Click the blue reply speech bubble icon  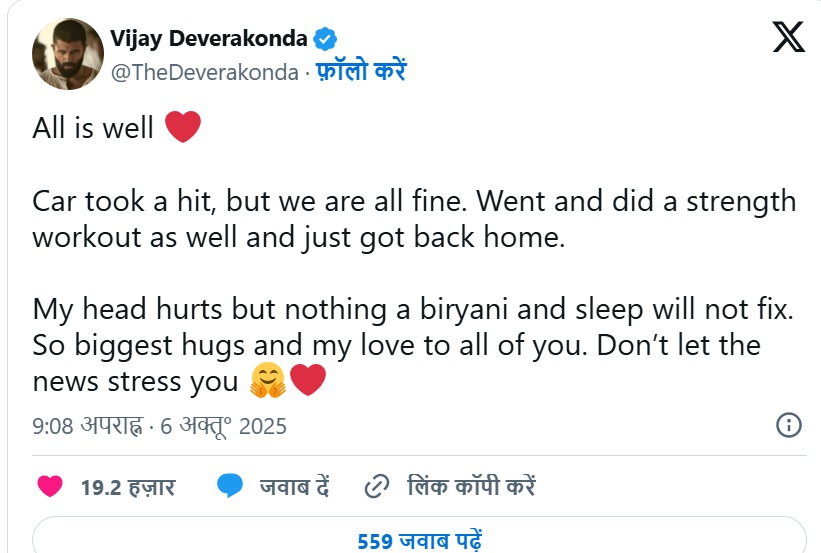230,487
